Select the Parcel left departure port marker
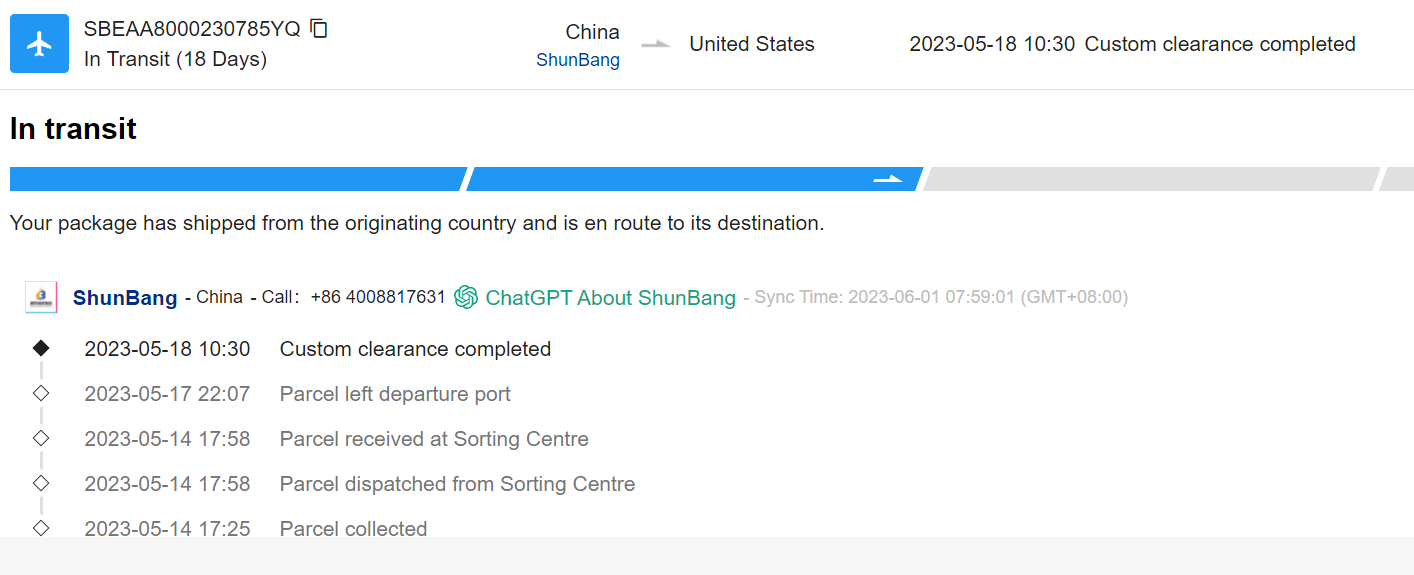The height and width of the screenshot is (575, 1414). click(41, 393)
